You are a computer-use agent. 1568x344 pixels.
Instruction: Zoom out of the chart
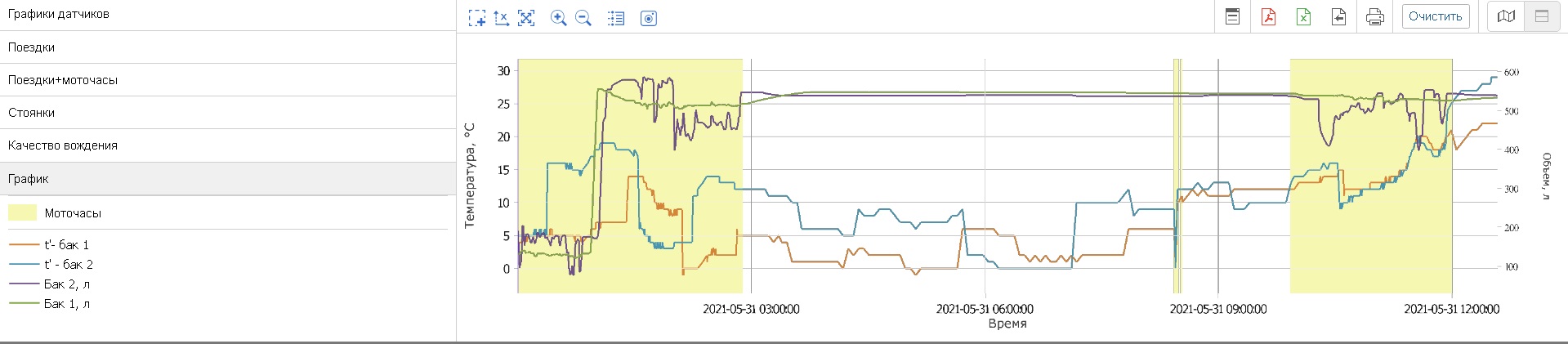pos(583,18)
